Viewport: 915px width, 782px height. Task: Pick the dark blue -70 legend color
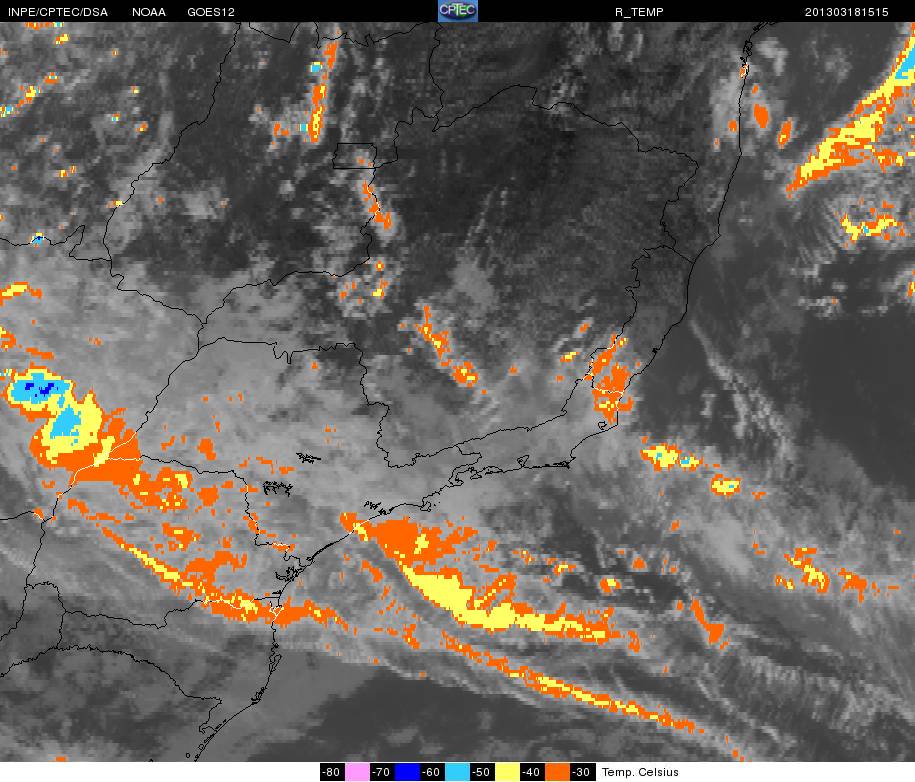[407, 772]
